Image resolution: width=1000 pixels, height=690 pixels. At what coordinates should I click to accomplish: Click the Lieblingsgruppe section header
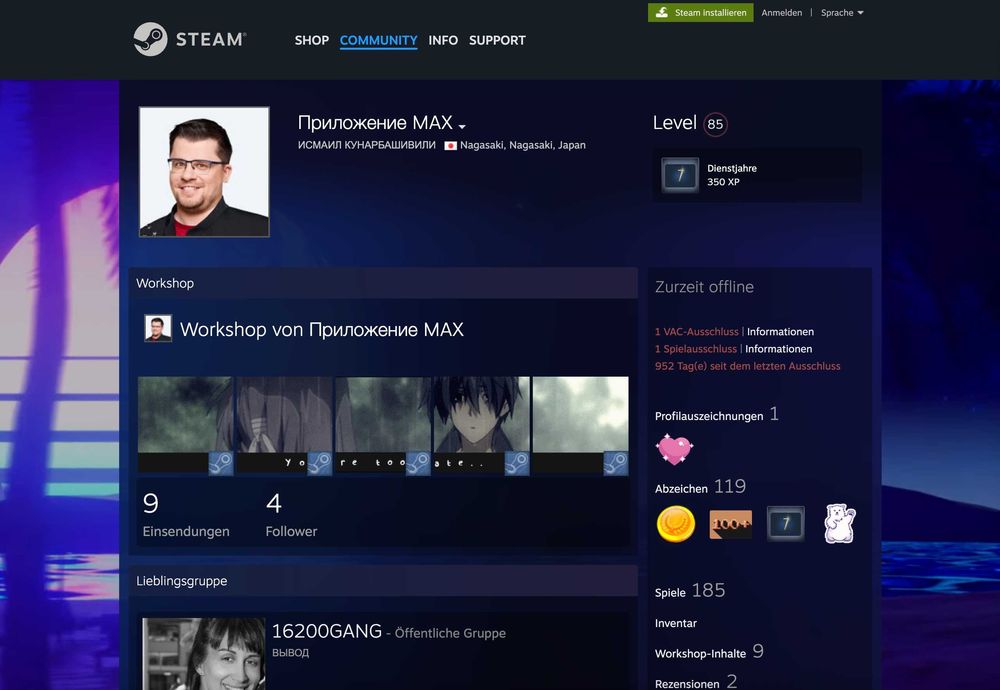pyautogui.click(x=383, y=581)
